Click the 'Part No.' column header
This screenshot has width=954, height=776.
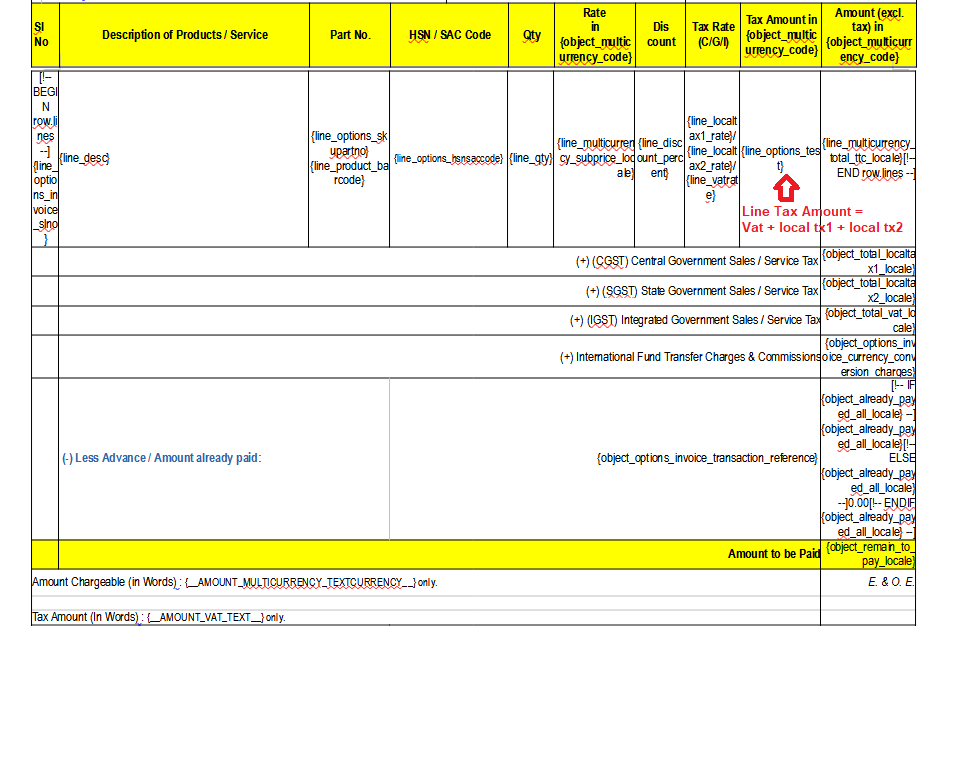(350, 35)
